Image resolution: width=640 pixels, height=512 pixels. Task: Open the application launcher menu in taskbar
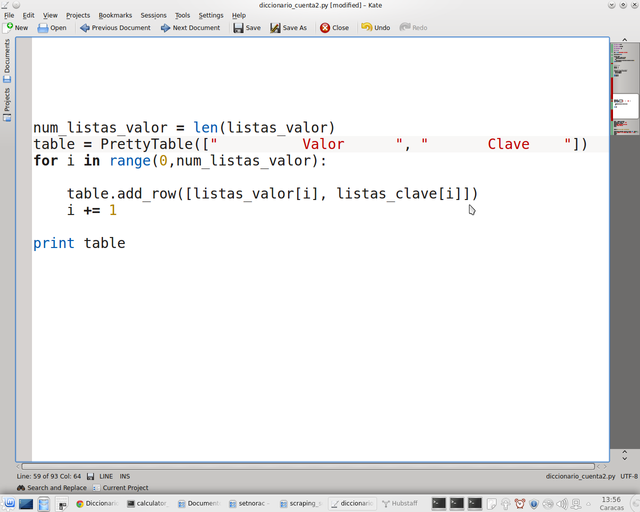coord(9,503)
